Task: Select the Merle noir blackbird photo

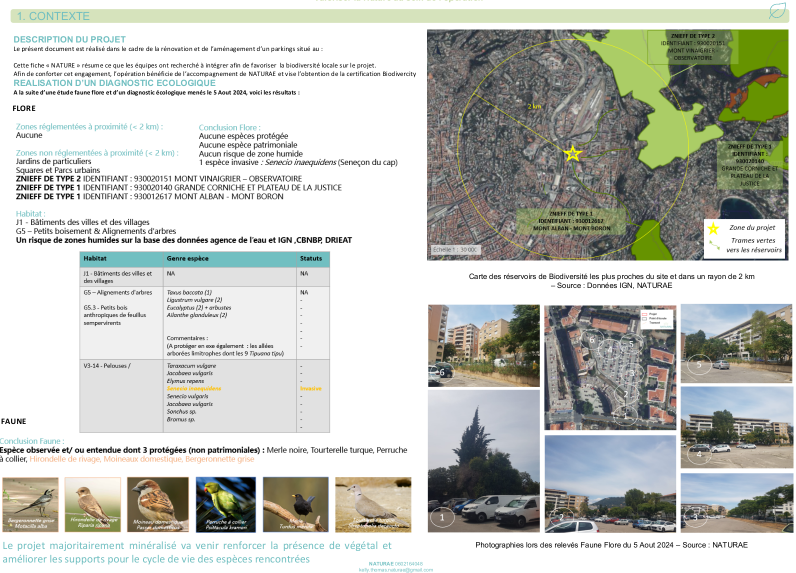Action: click(296, 504)
